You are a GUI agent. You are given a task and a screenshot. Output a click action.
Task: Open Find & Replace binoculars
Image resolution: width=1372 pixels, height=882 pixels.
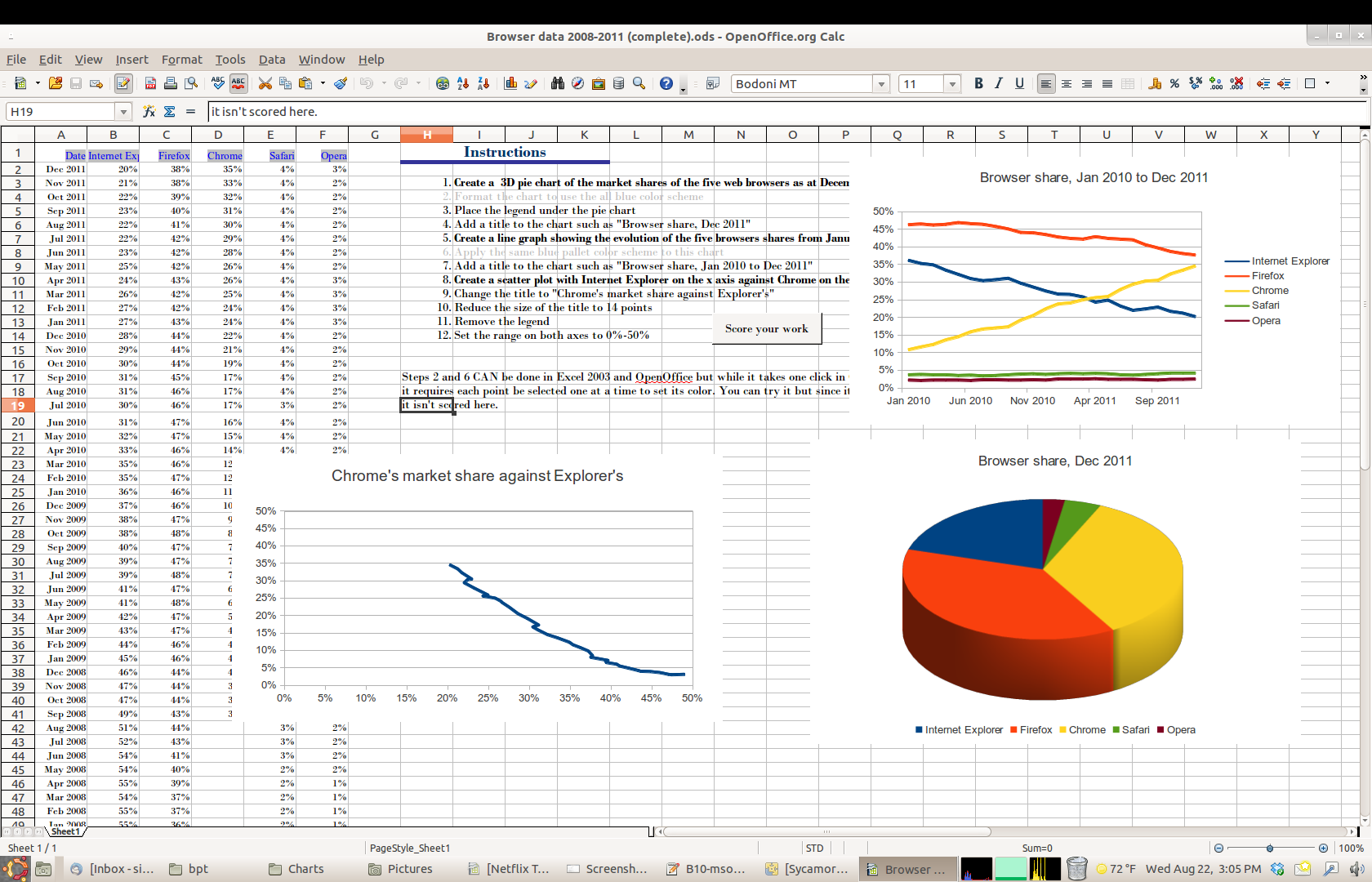558,83
